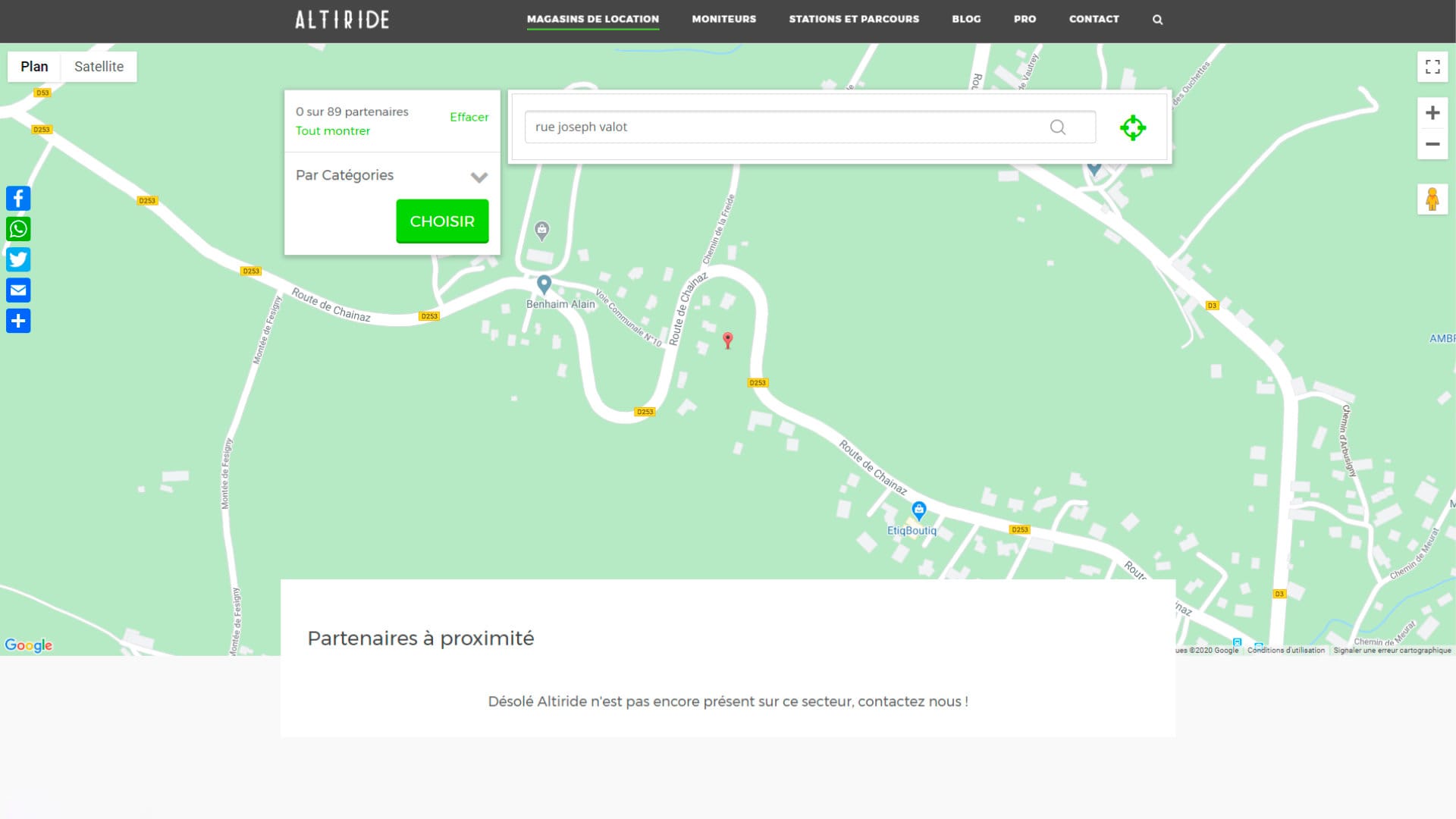Share via WhatsApp

click(x=18, y=229)
